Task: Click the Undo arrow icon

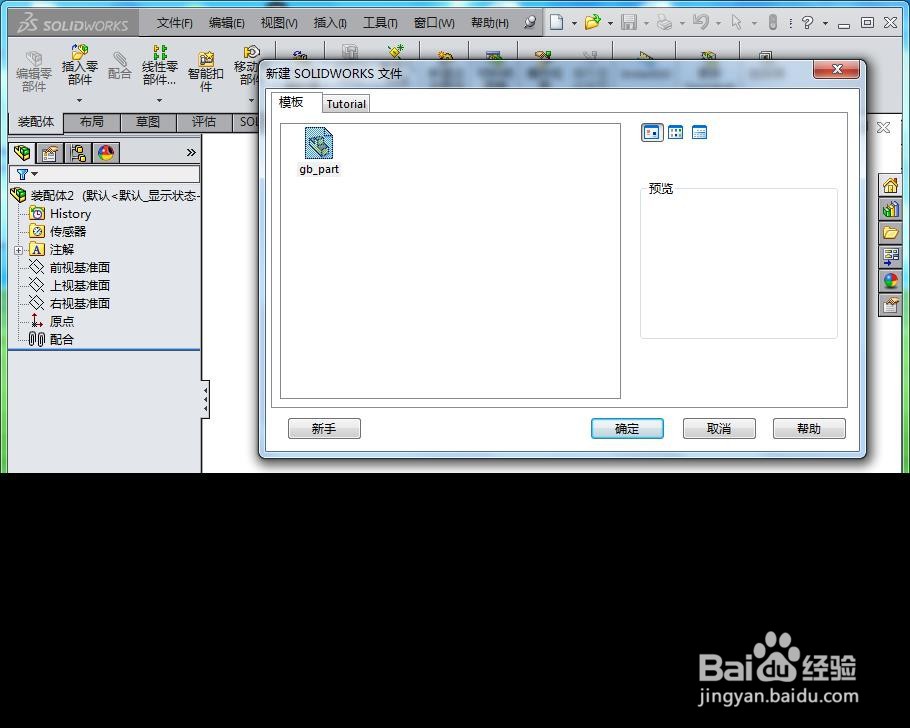Action: 700,22
